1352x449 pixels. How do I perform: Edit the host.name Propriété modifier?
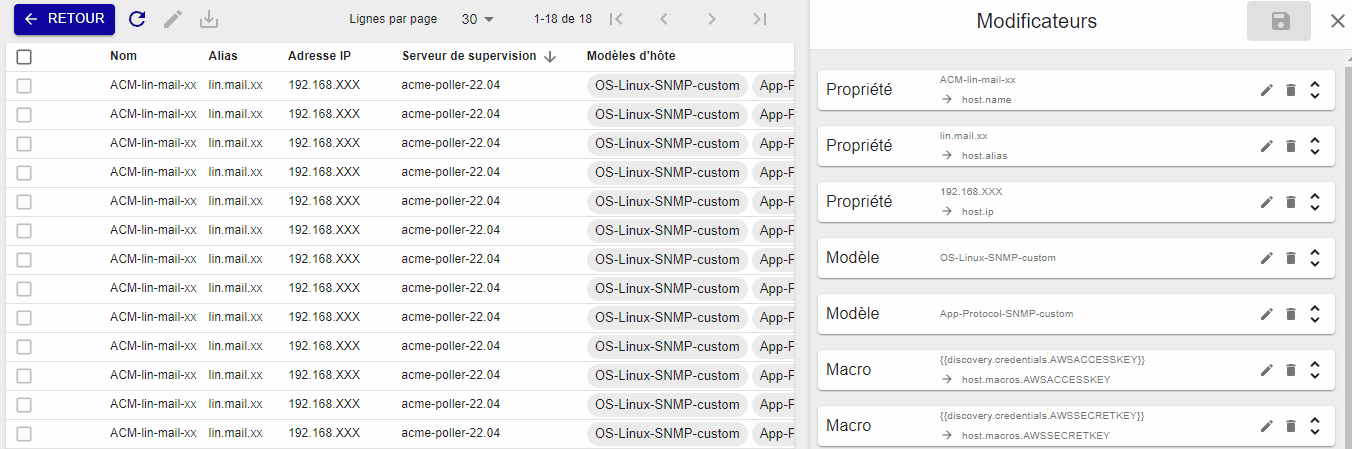[x=1266, y=90]
